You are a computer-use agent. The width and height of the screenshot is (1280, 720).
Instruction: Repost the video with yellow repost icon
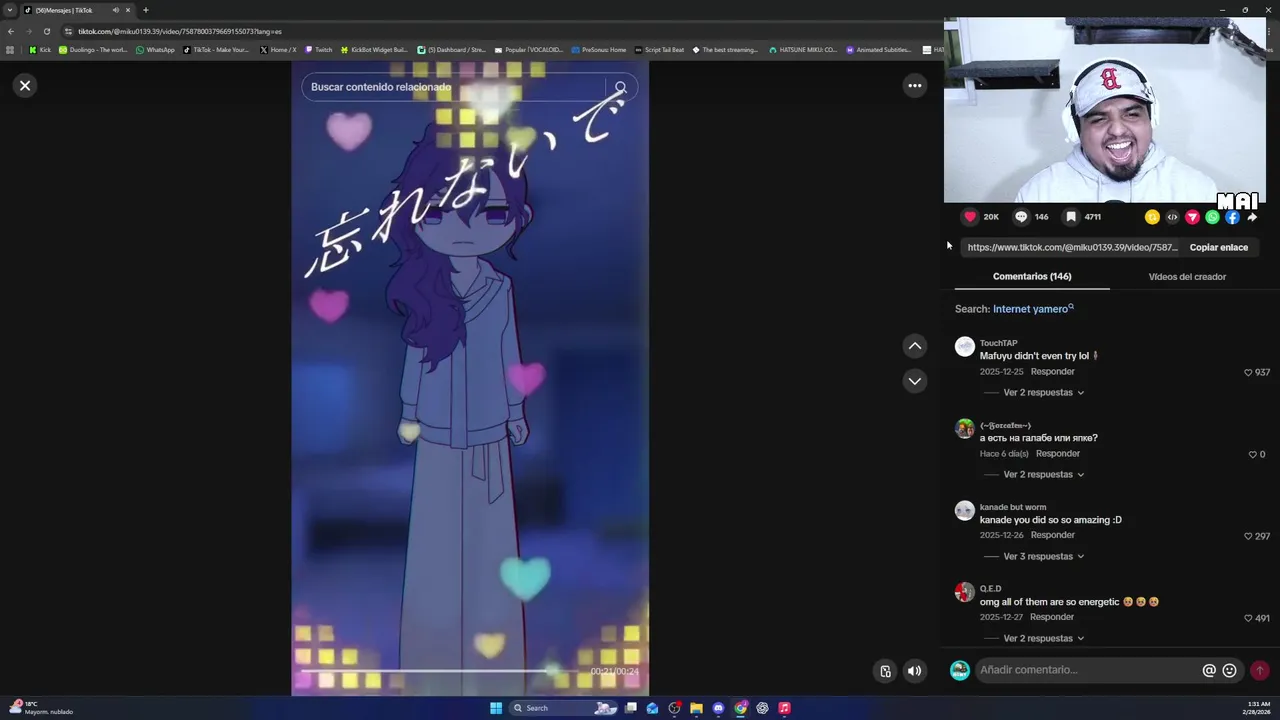1152,217
